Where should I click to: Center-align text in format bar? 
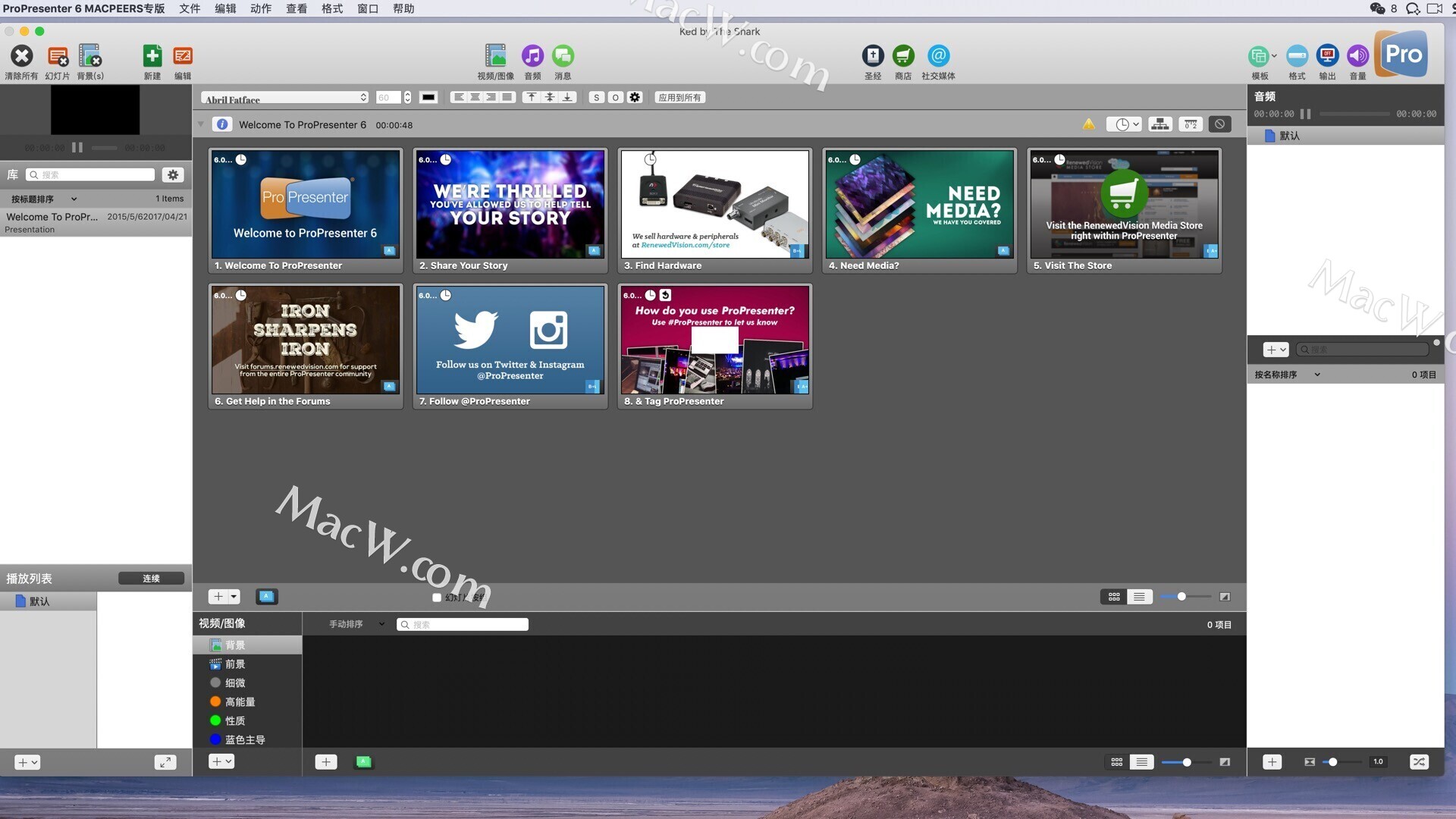click(475, 97)
